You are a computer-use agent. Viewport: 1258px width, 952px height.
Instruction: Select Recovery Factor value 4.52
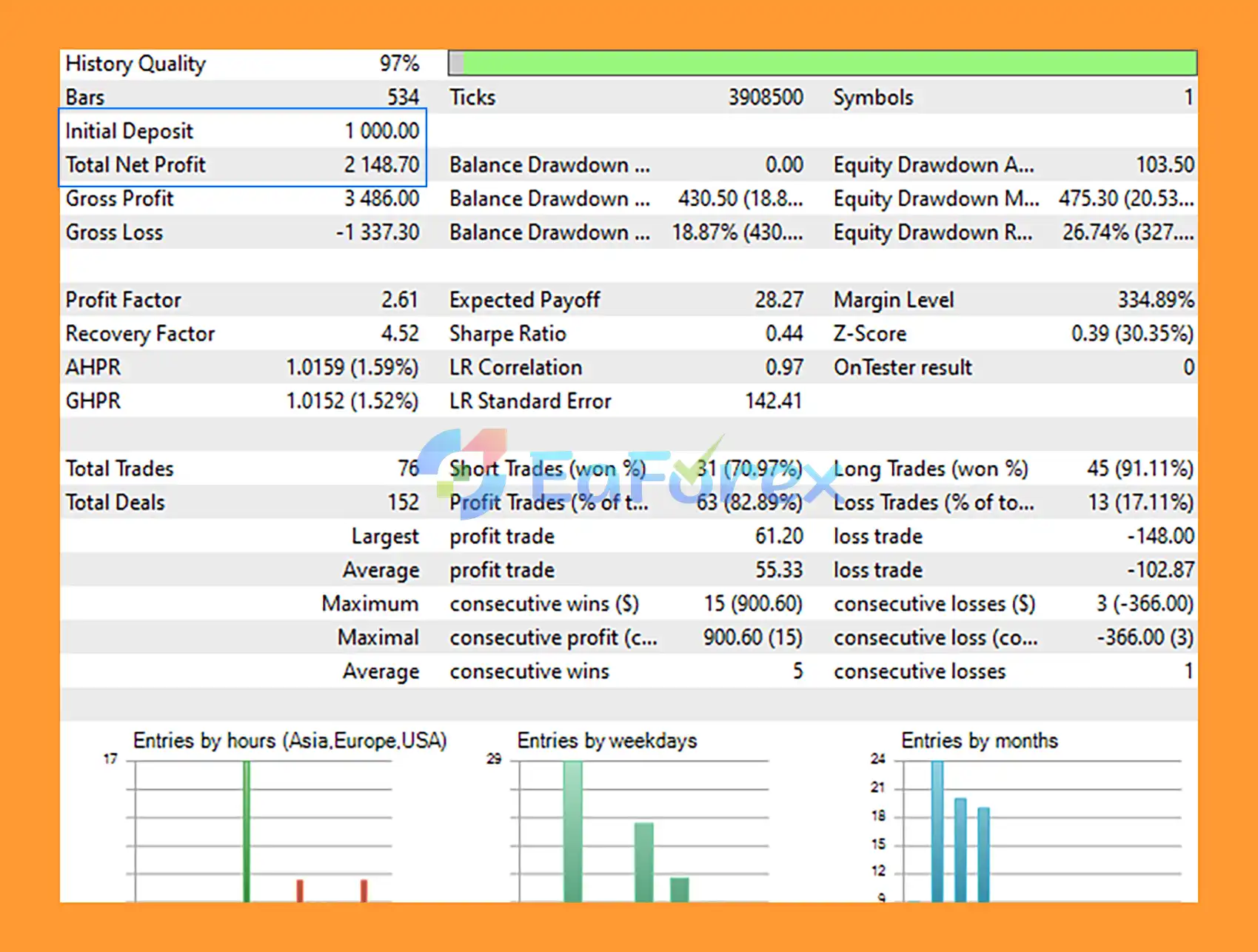pos(400,334)
